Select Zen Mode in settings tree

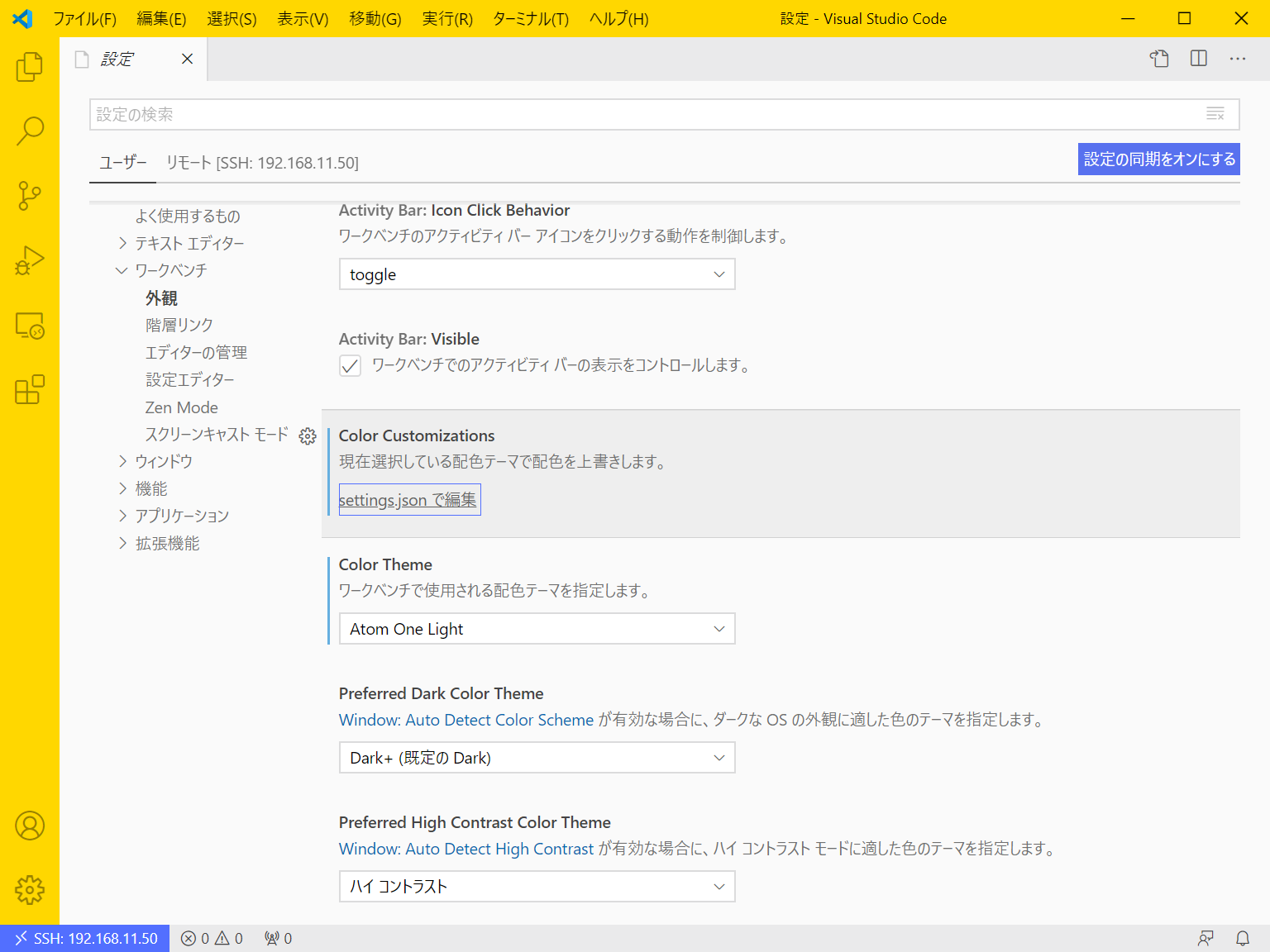pyautogui.click(x=182, y=407)
